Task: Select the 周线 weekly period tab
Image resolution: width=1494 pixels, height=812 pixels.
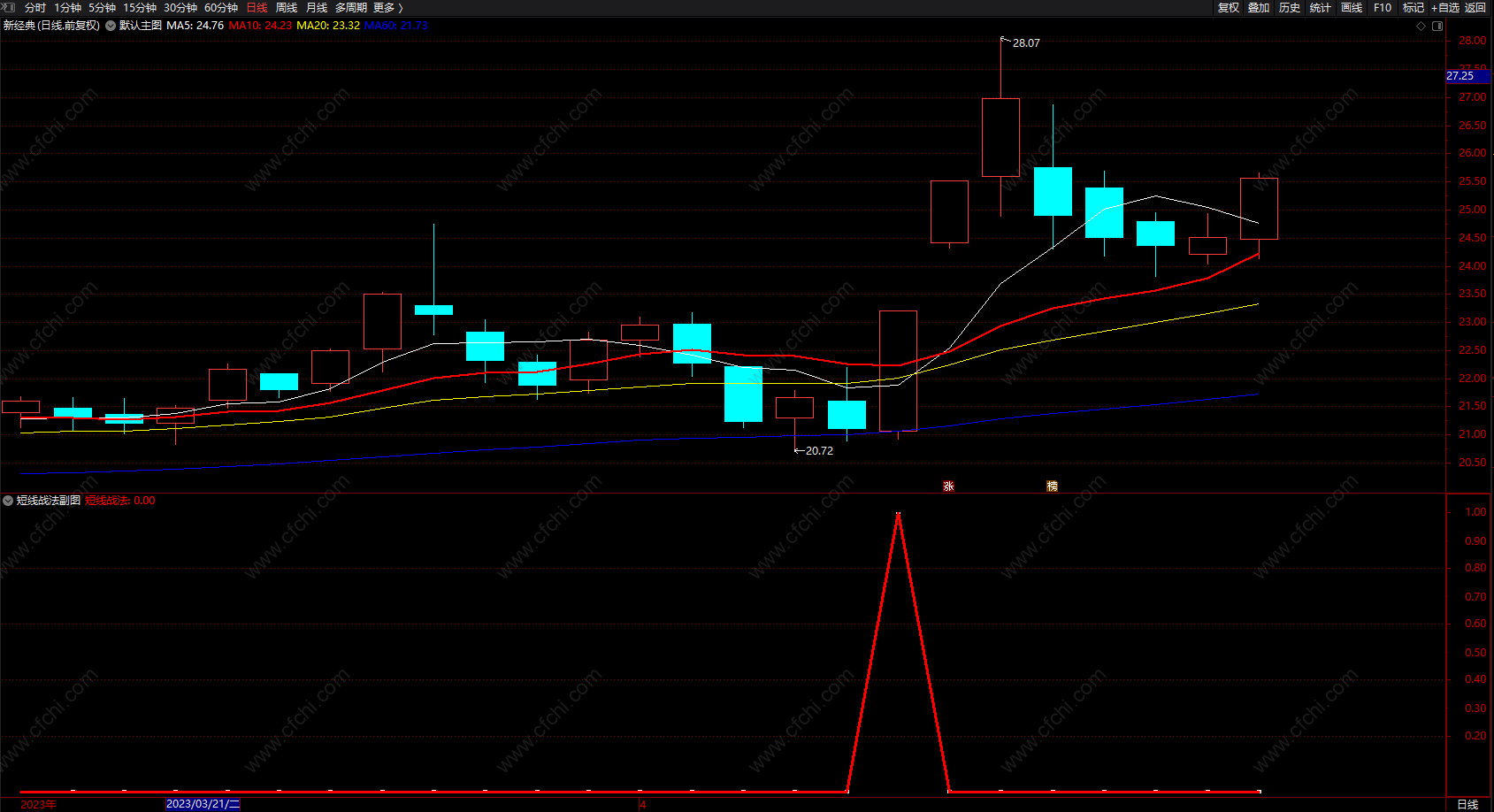Action: [287, 8]
